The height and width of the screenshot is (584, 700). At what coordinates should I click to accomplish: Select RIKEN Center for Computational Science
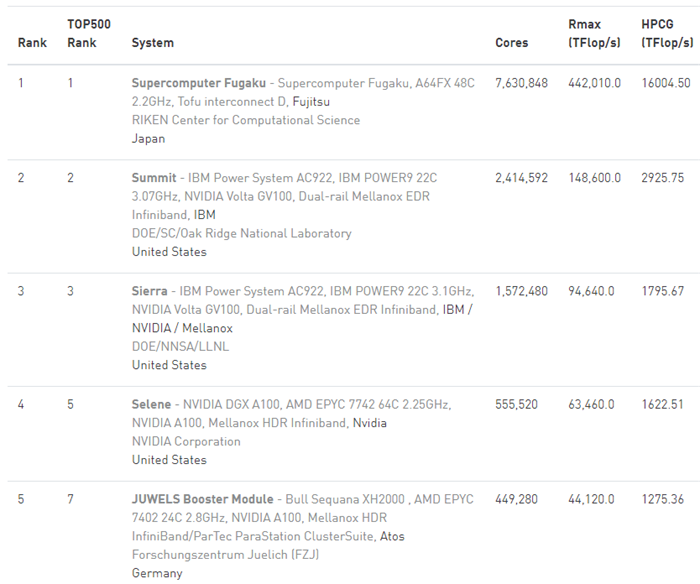pos(245,121)
